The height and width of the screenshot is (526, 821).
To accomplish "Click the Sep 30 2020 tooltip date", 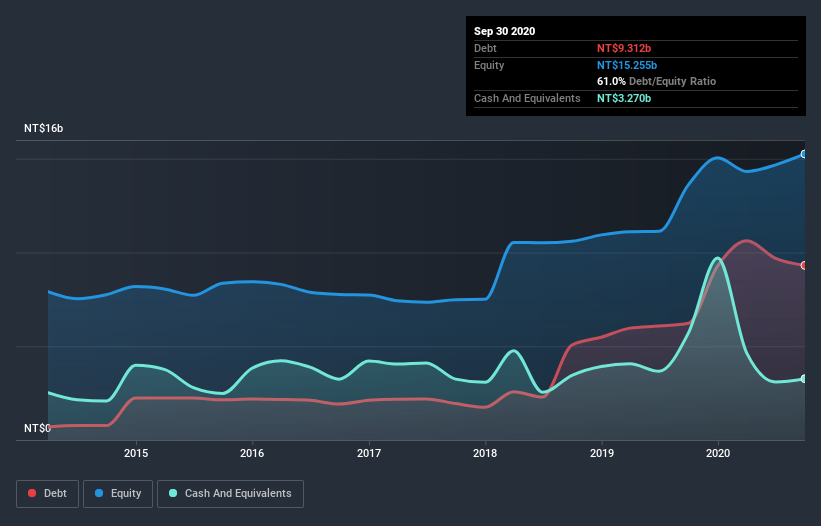I will (x=505, y=31).
